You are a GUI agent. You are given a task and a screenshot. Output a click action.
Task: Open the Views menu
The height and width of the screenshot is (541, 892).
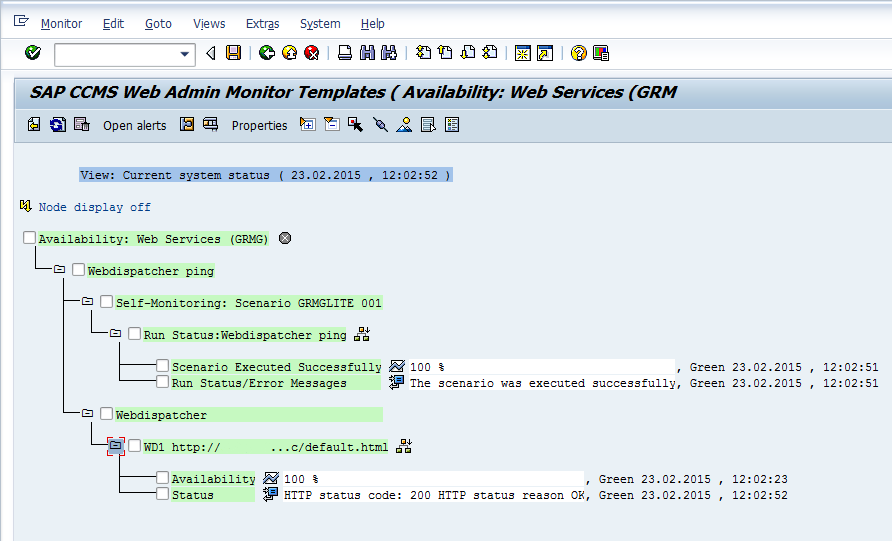click(x=209, y=24)
